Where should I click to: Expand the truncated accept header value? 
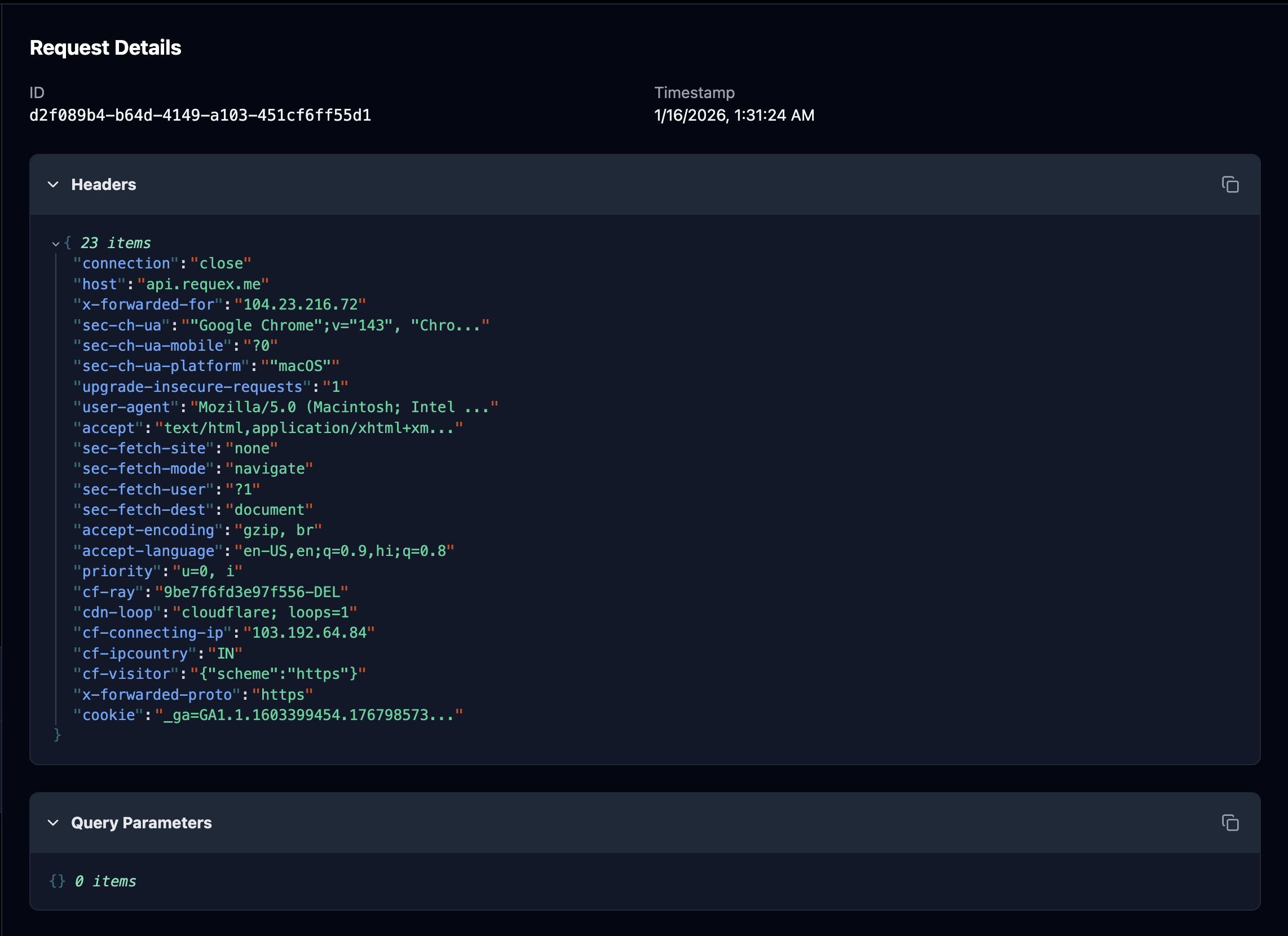click(x=310, y=427)
